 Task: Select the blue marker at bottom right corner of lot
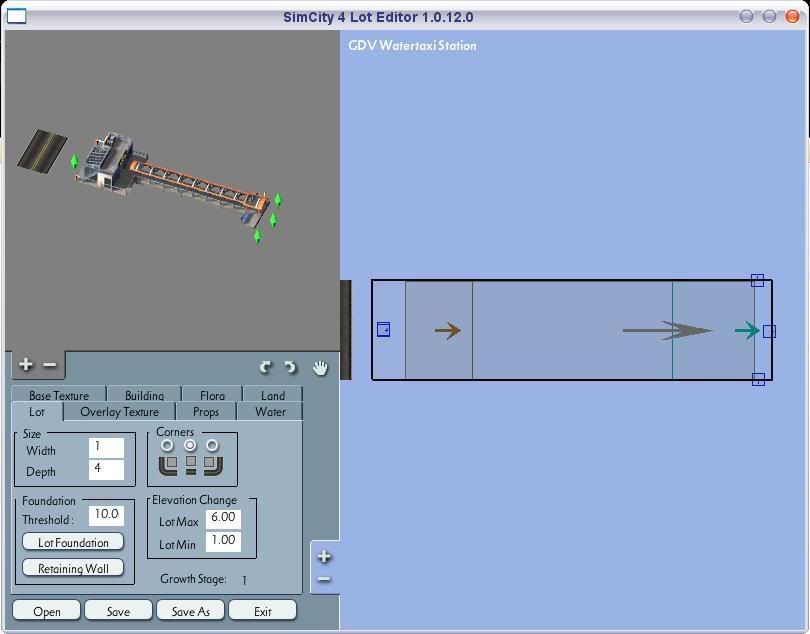pos(758,379)
